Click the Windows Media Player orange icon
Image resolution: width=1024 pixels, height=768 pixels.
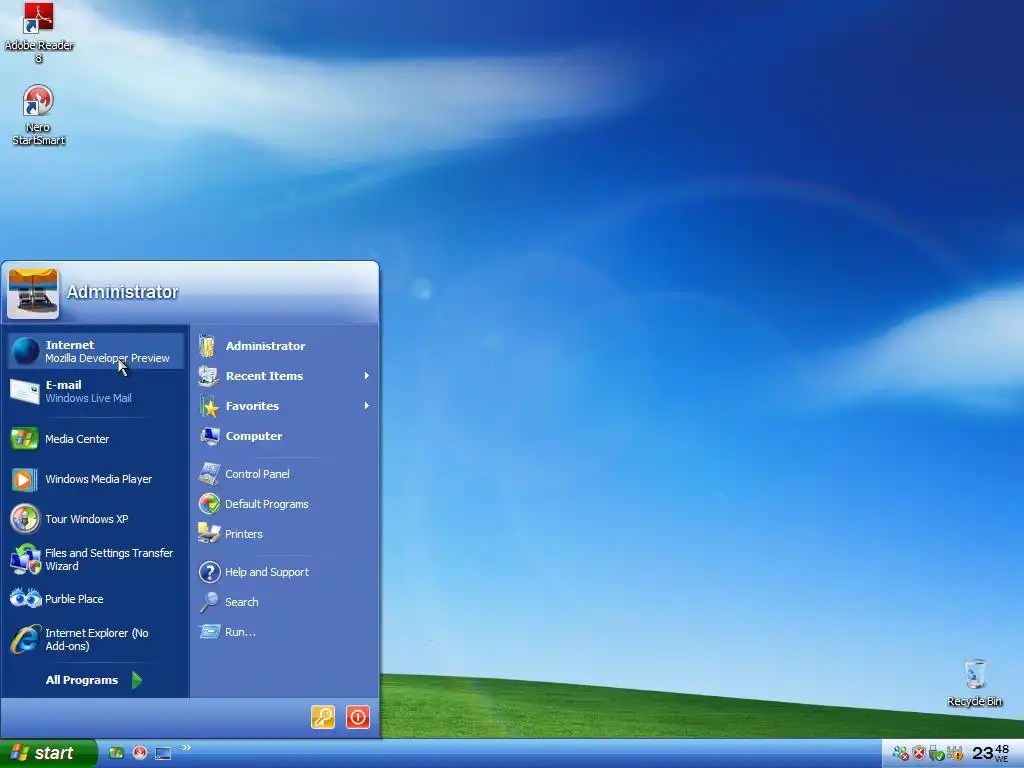24,480
